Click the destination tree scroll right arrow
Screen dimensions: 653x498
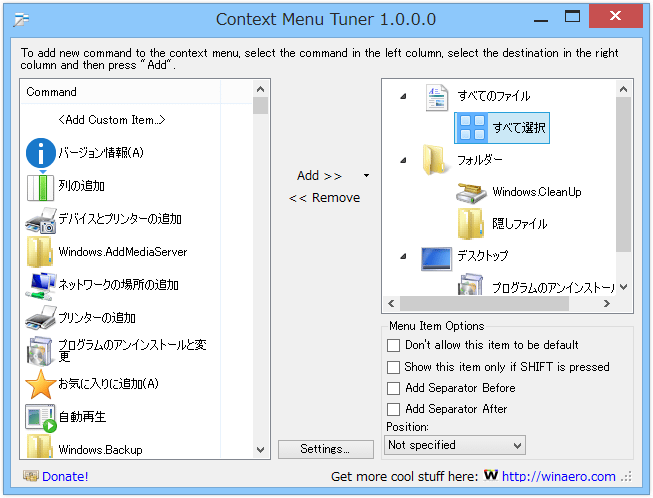tap(607, 304)
